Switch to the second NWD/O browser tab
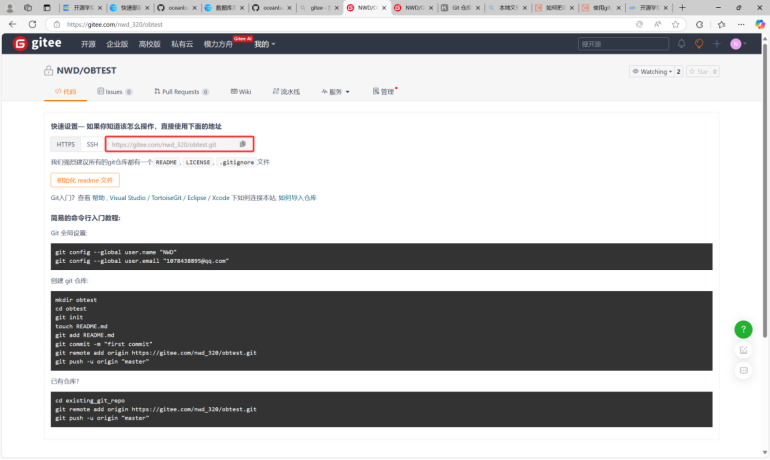This screenshot has height=460, width=770. pos(413,8)
